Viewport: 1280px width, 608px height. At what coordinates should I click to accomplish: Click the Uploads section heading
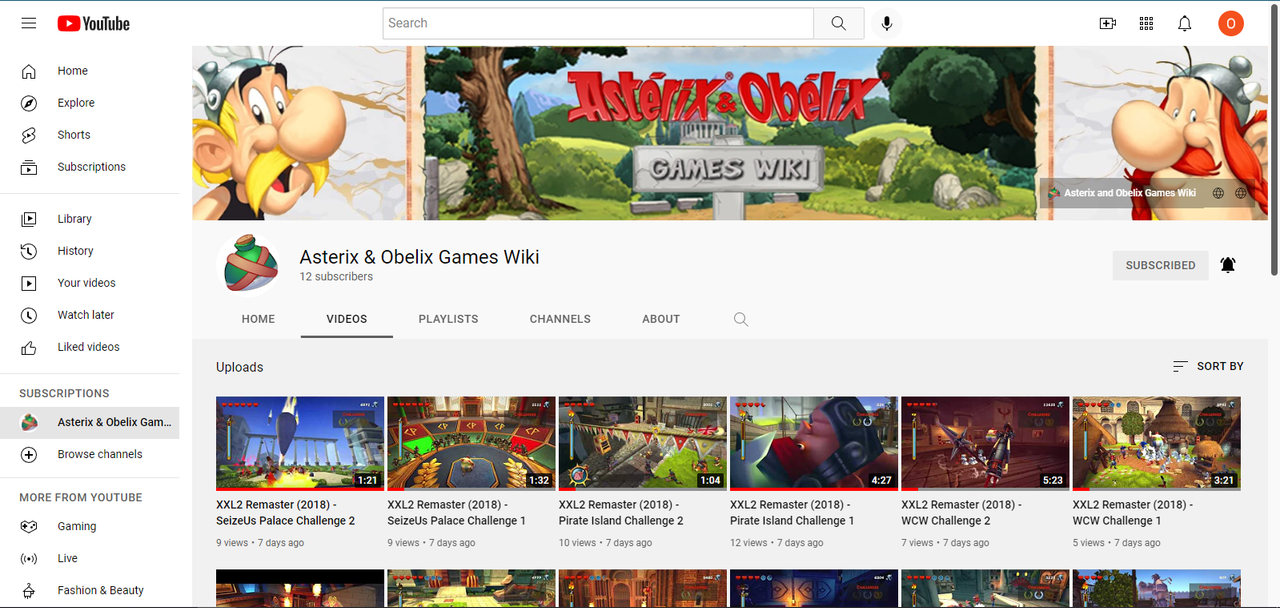(x=240, y=367)
